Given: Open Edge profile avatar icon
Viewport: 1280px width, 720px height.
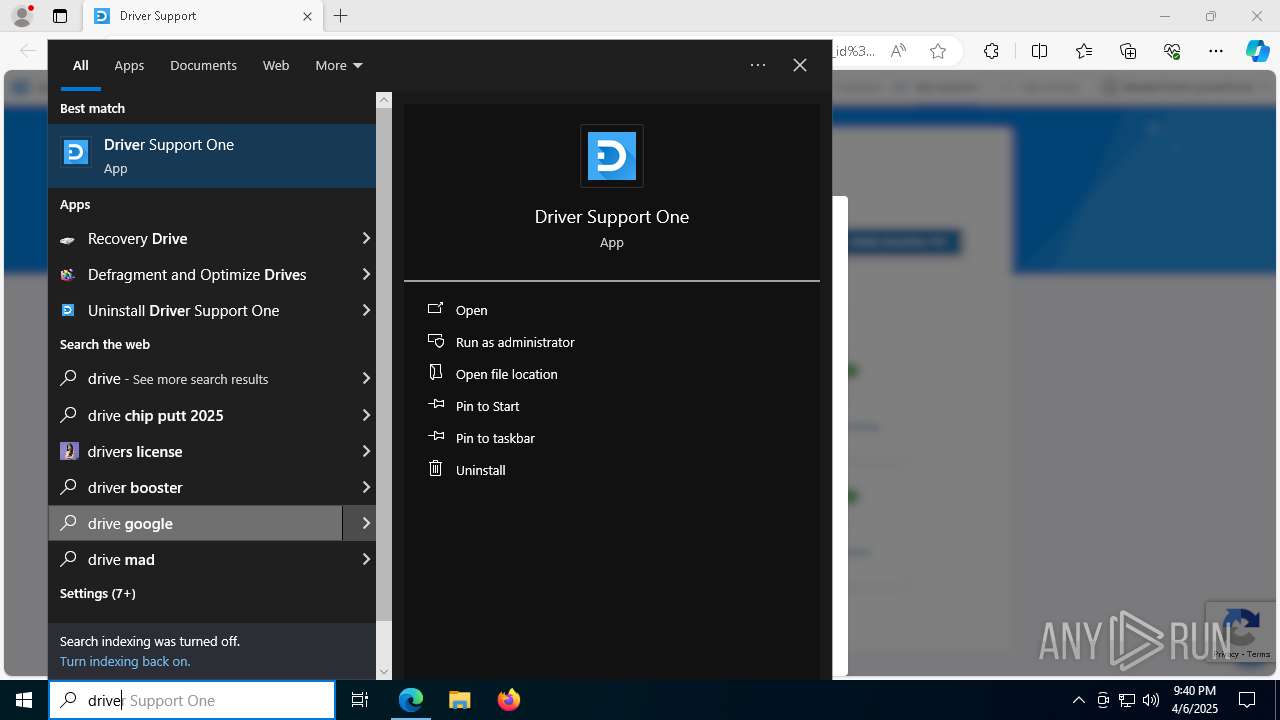Looking at the screenshot, I should pos(22,16).
